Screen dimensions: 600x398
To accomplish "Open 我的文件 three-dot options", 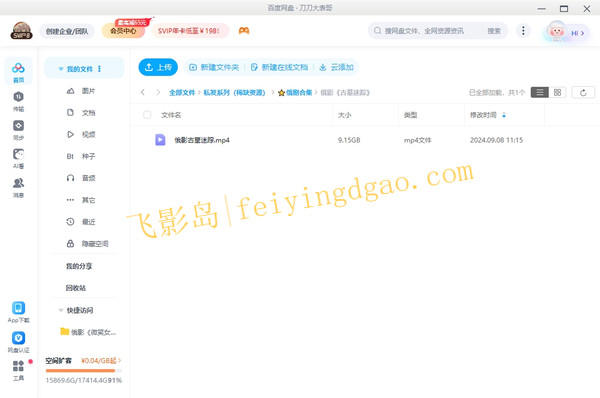I will (x=99, y=69).
